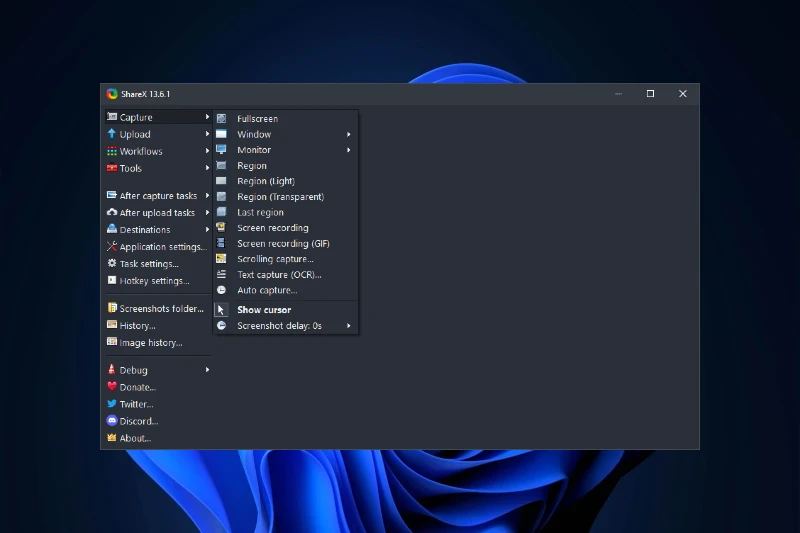Click the Twitter bird icon
The width and height of the screenshot is (800, 533).
coord(112,403)
